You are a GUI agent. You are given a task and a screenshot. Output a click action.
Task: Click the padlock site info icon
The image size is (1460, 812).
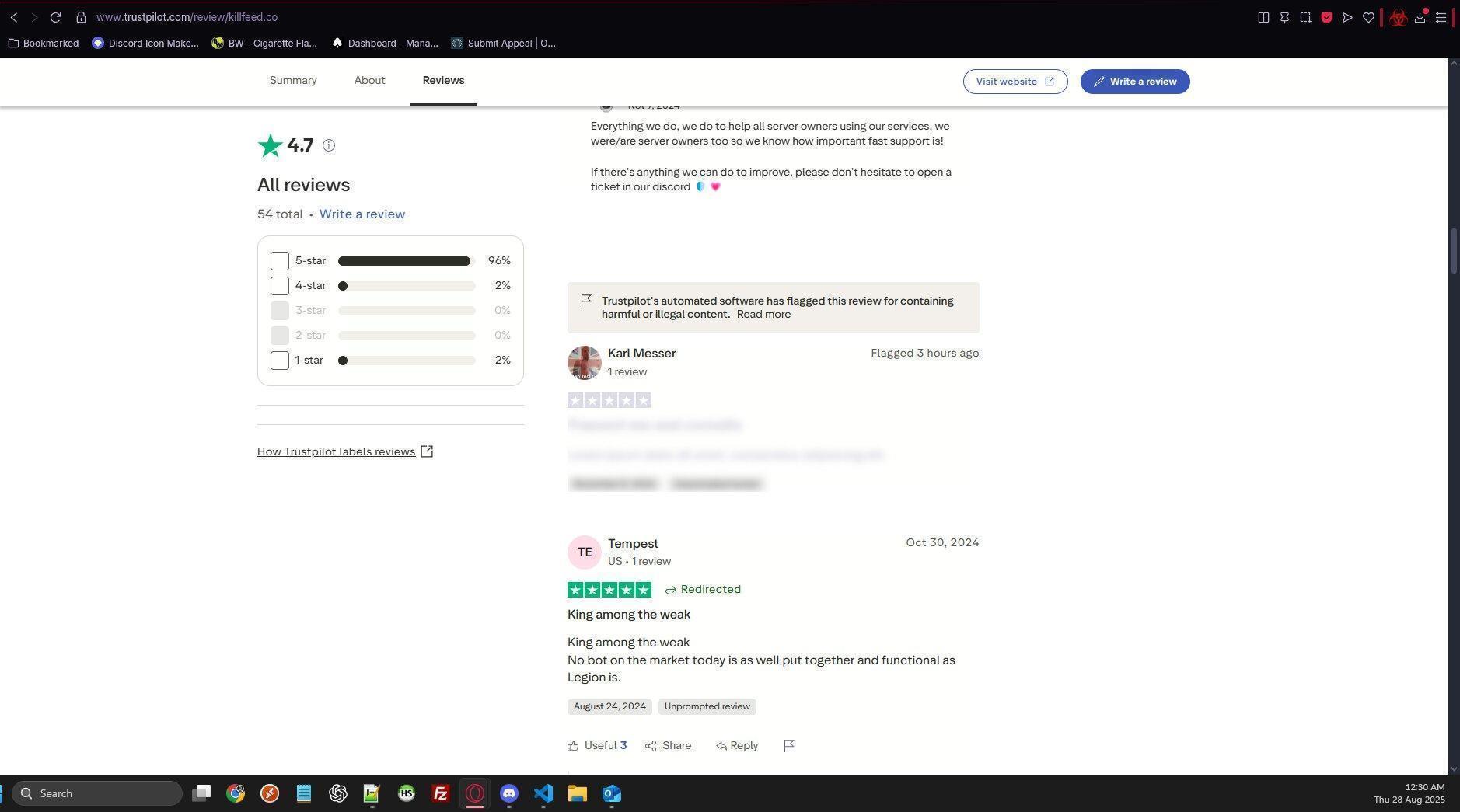click(x=81, y=17)
